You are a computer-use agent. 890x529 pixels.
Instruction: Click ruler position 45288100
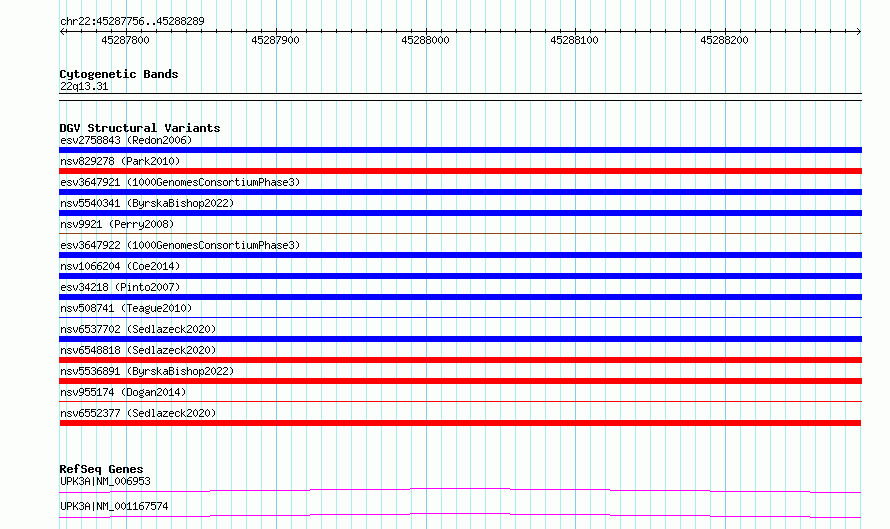pyautogui.click(x=574, y=40)
